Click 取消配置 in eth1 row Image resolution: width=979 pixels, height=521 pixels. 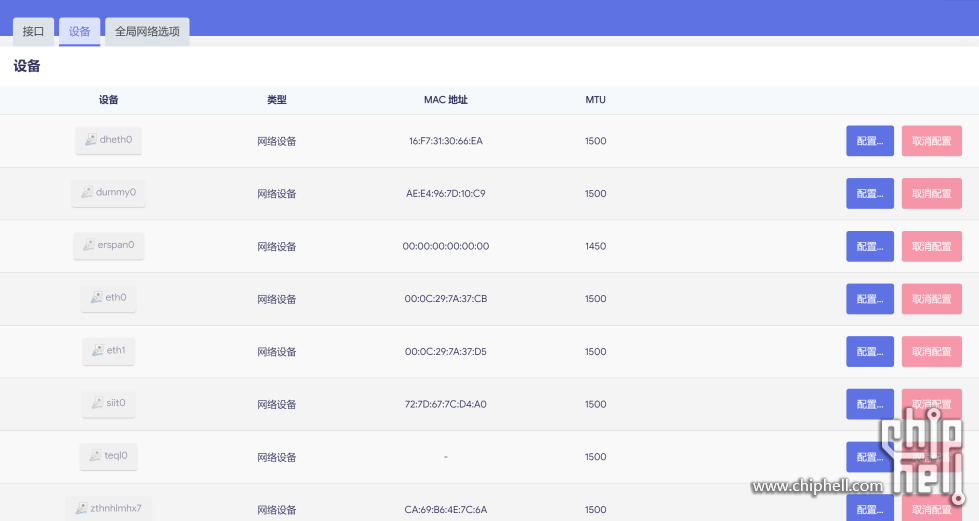coord(932,351)
